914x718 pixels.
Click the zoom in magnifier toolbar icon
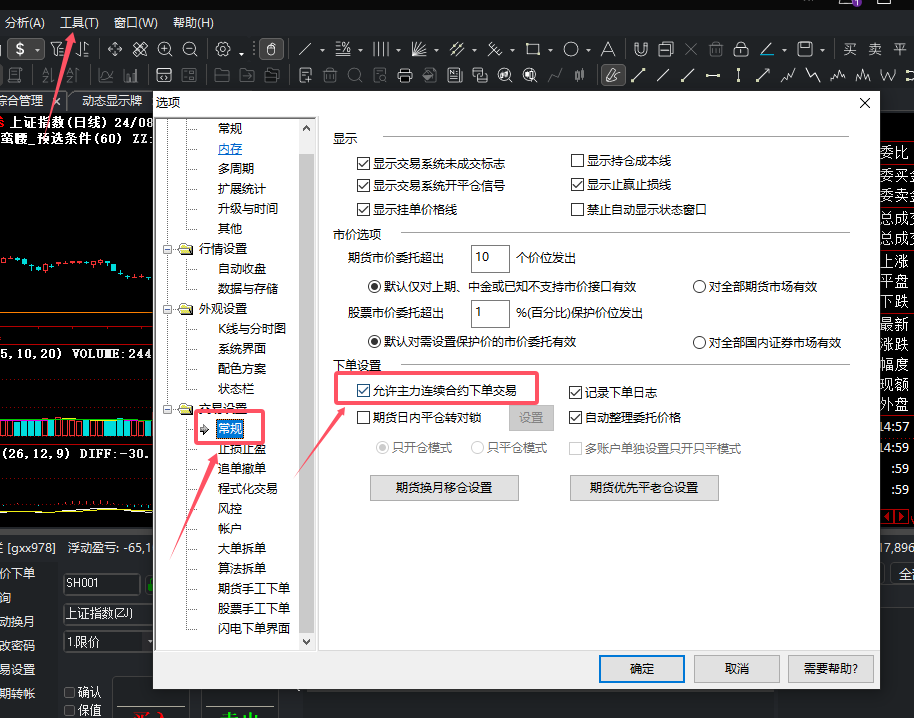165,50
